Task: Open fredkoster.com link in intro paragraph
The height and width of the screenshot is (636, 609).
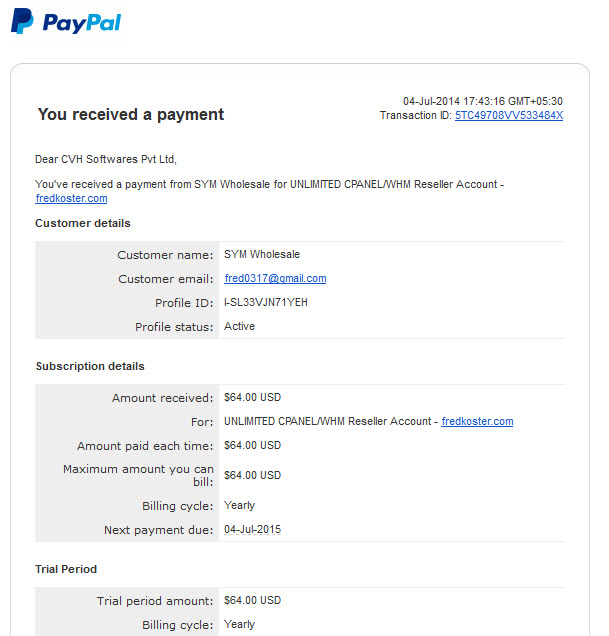Action: tap(71, 198)
